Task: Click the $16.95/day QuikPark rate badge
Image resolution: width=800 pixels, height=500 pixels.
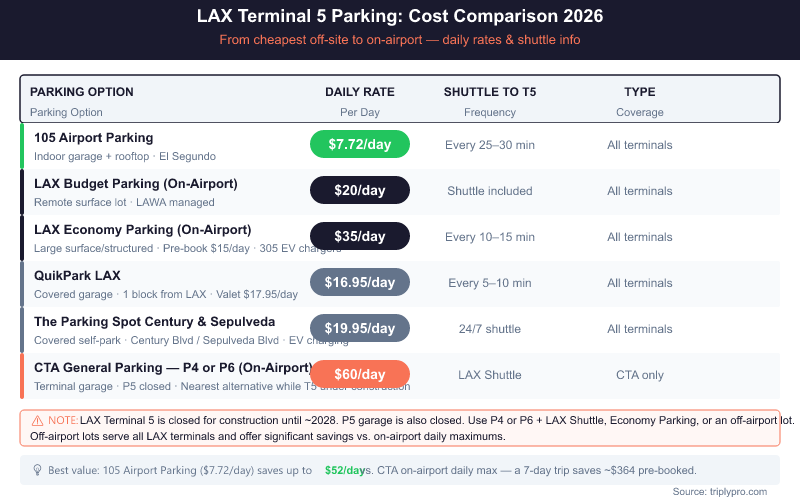Action: point(360,282)
